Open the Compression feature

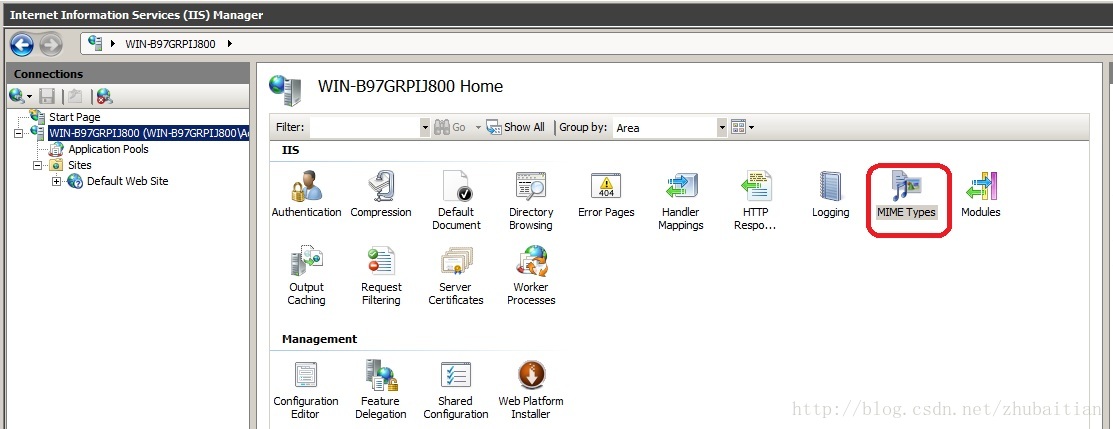coord(381,193)
